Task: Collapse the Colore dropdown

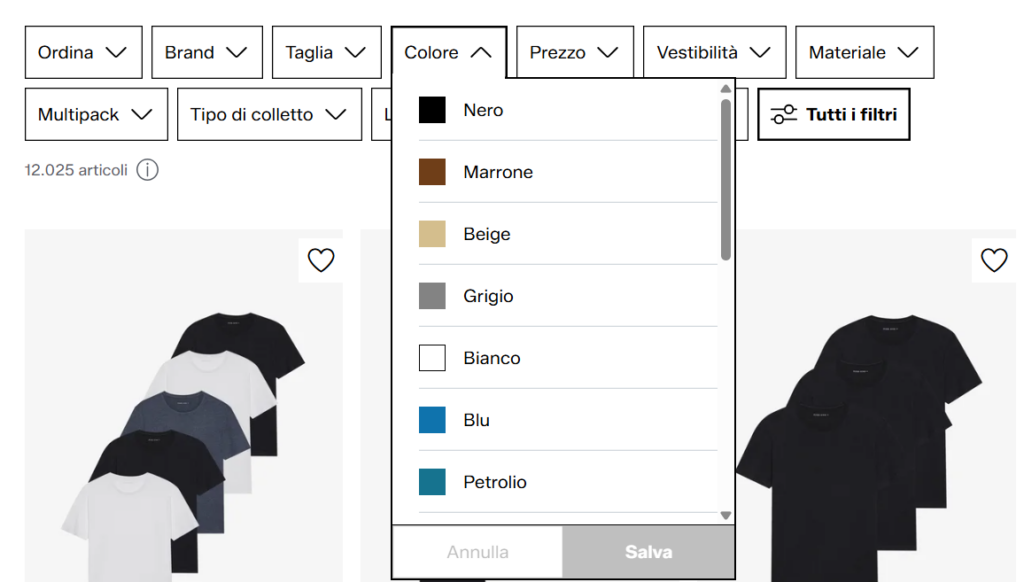Action: pyautogui.click(x=449, y=52)
